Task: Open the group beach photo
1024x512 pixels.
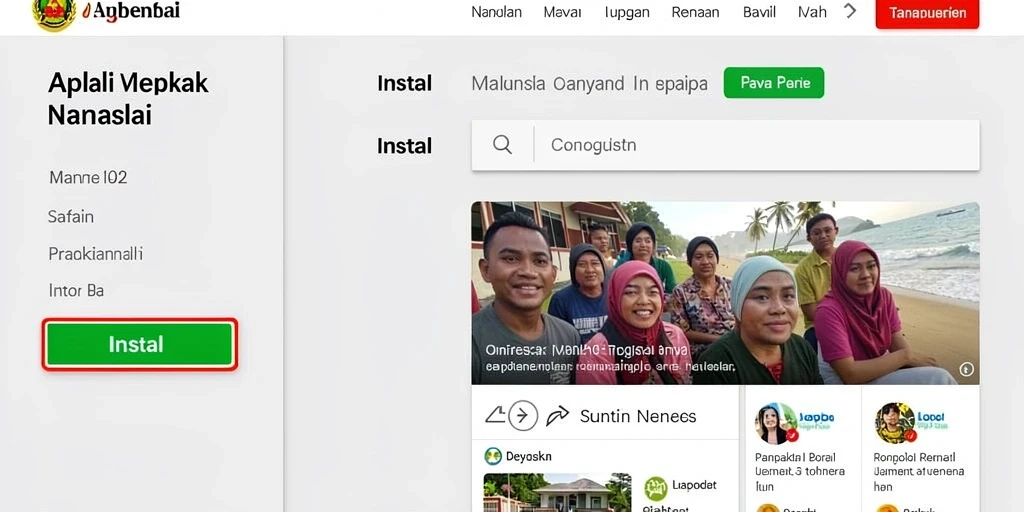Action: 726,293
